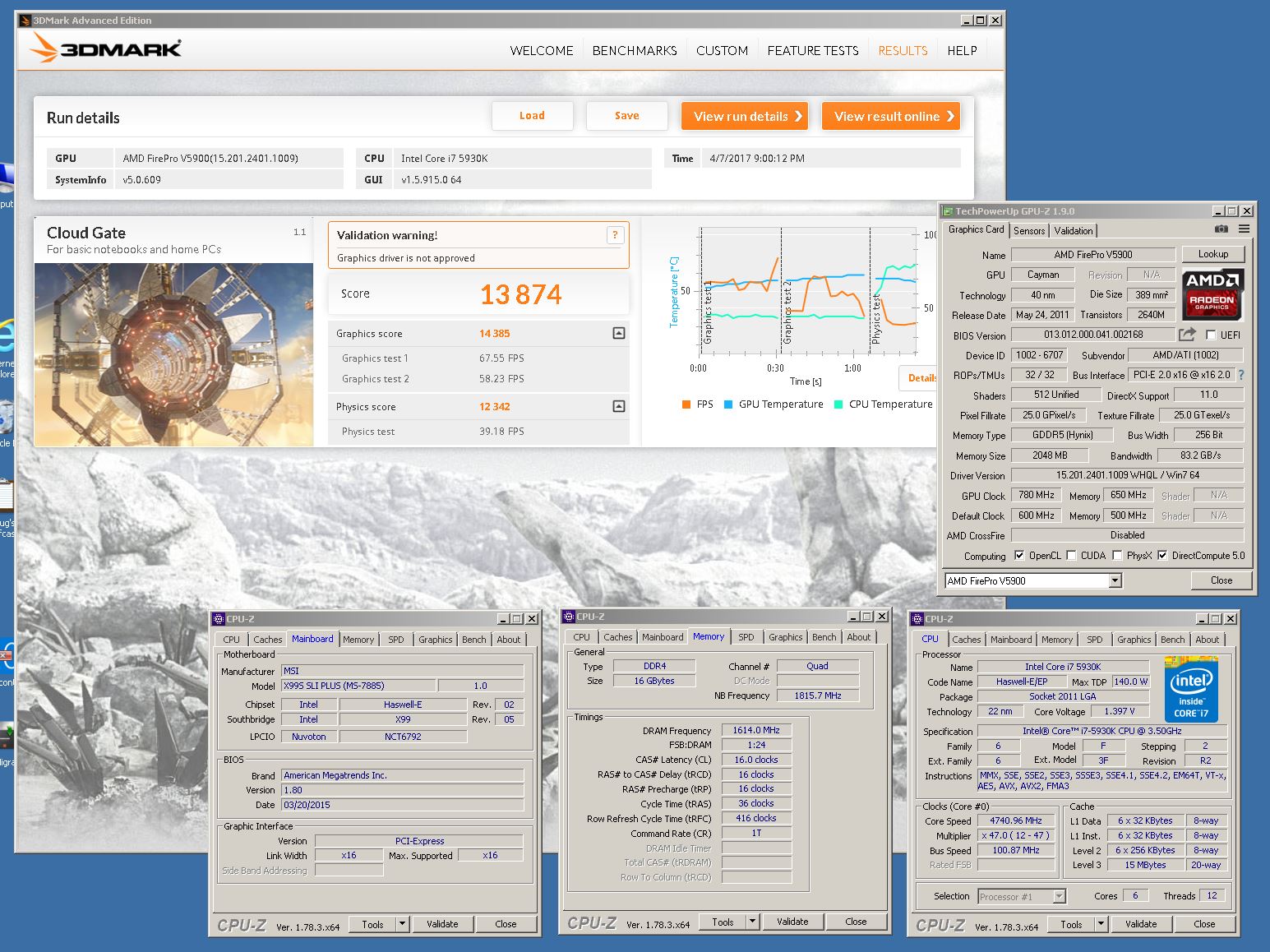Open the Bench tab in Memory CPU-Z window
1270x952 pixels.
coord(824,637)
